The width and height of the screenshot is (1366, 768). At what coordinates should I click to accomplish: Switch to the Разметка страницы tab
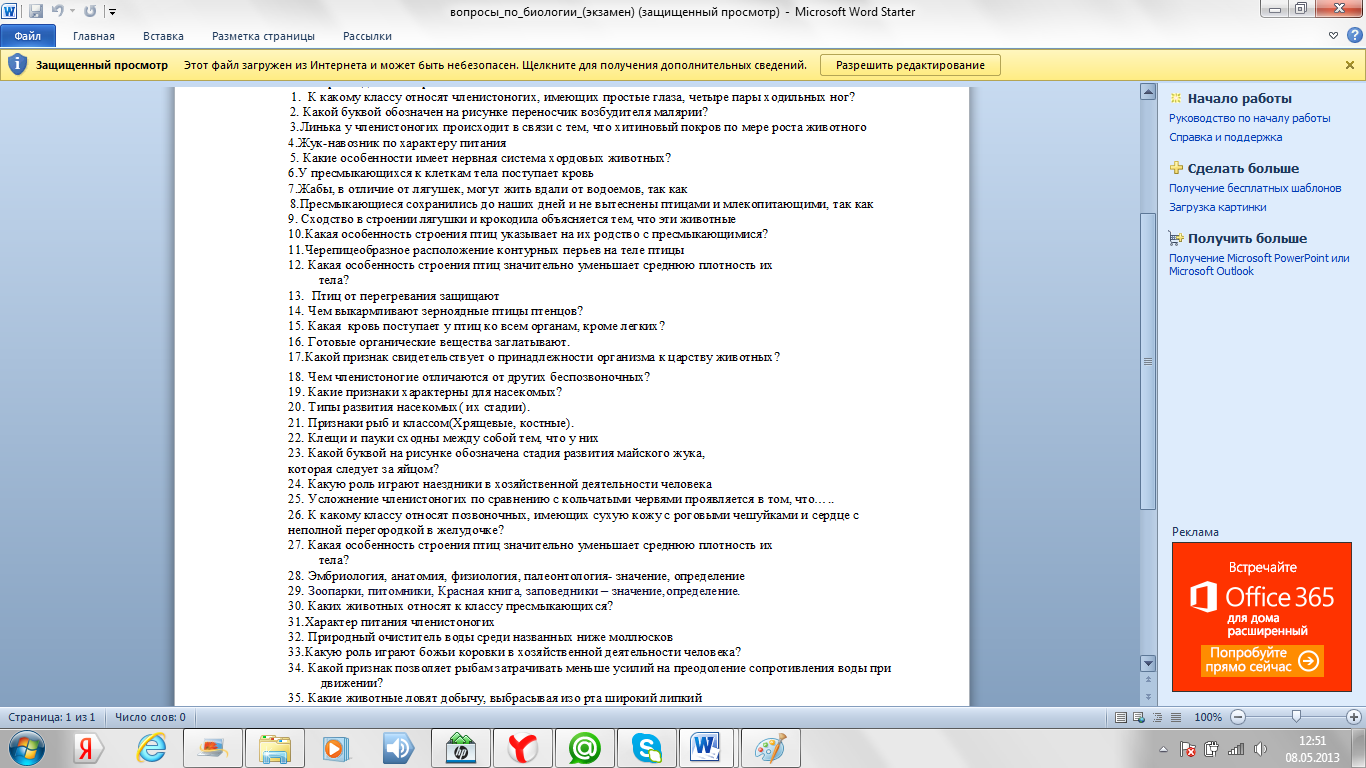[263, 36]
